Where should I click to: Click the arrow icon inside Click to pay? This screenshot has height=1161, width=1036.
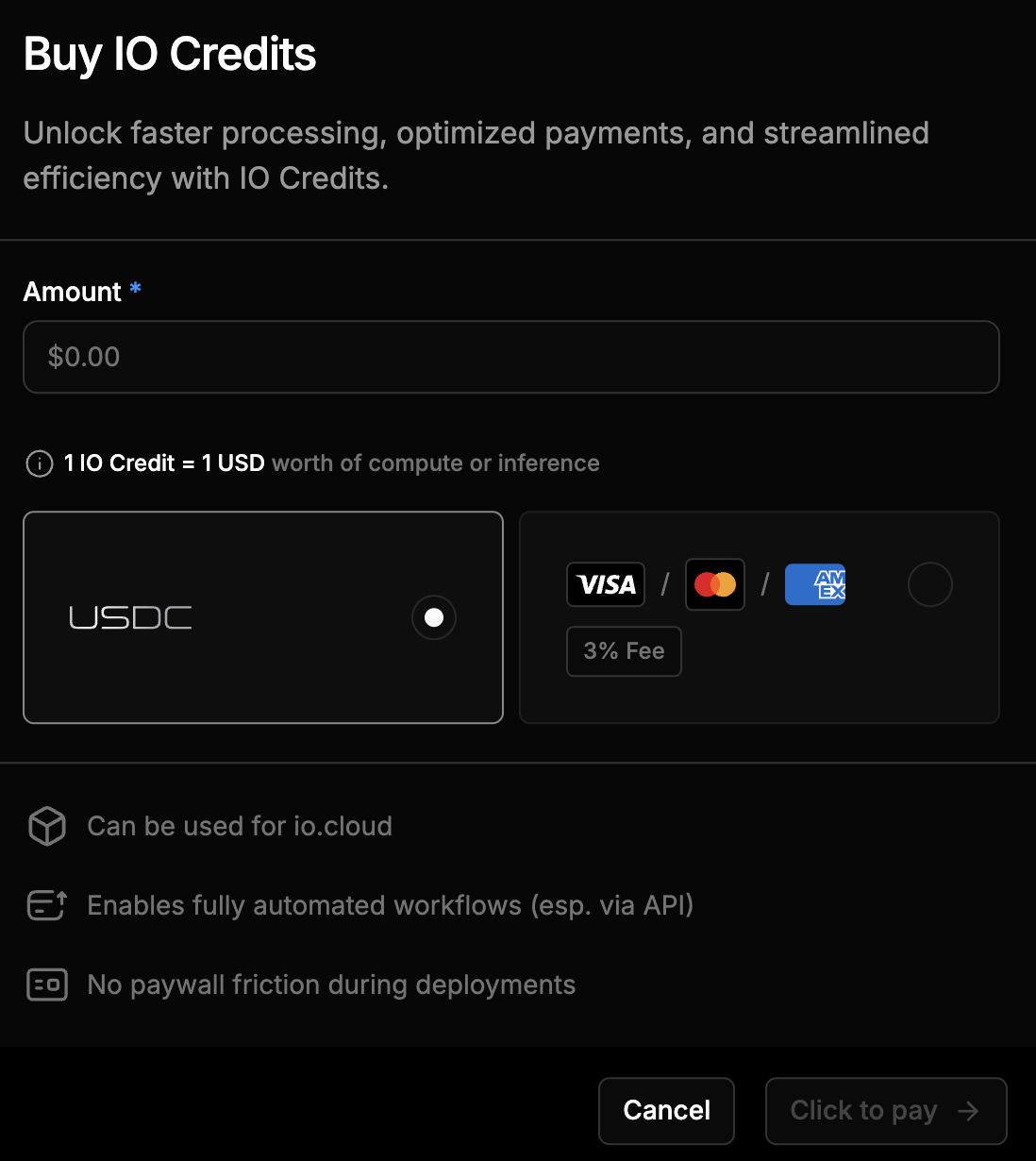click(970, 1111)
